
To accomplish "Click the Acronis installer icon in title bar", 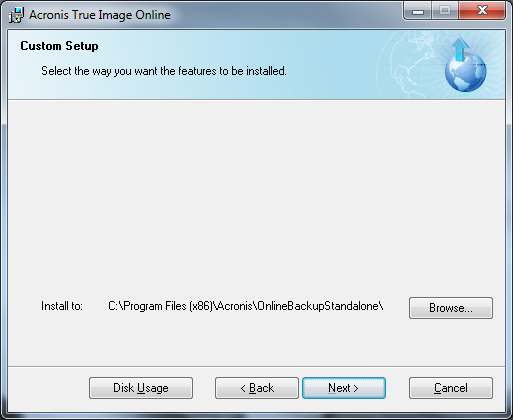I will tap(16, 15).
